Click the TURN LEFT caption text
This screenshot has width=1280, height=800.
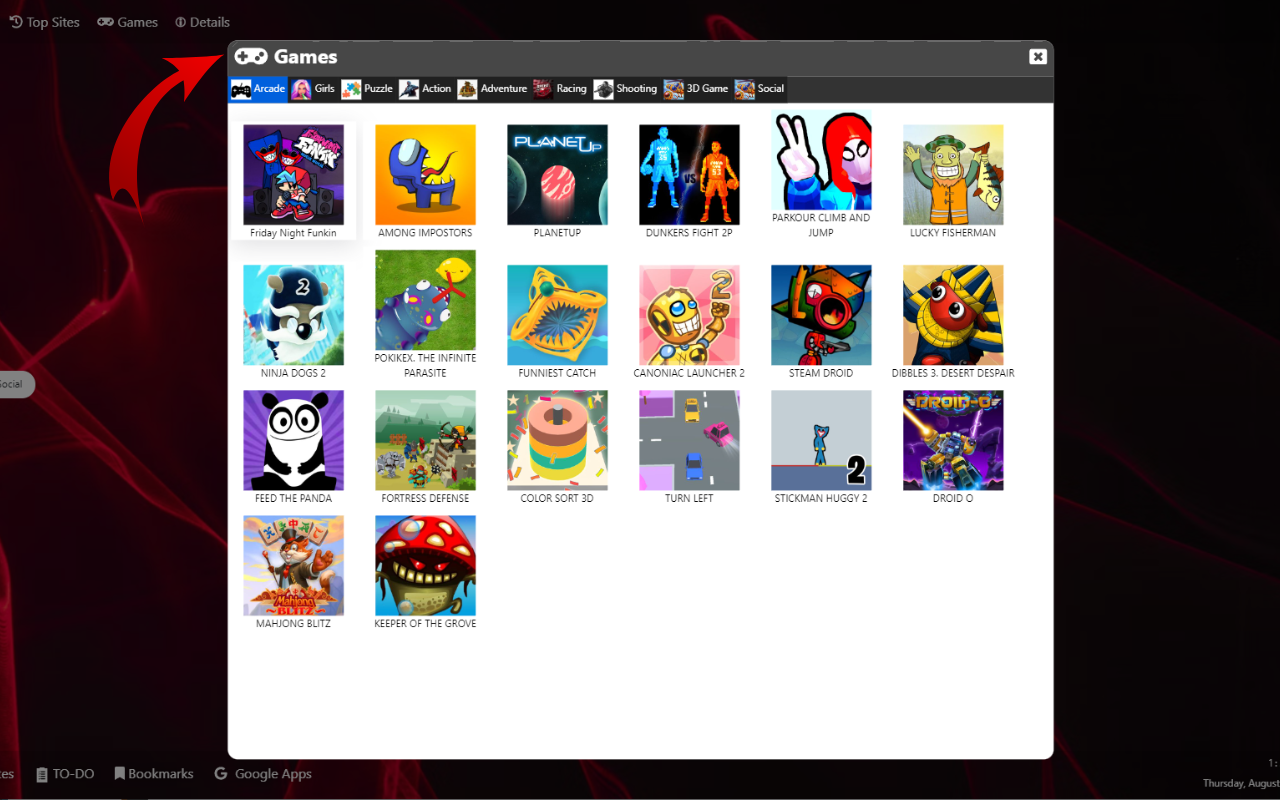point(689,498)
